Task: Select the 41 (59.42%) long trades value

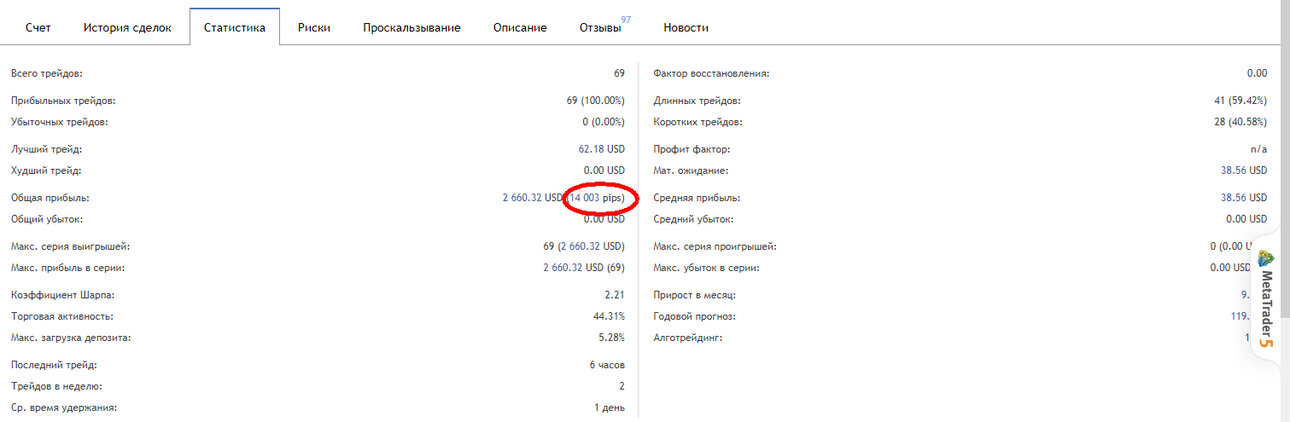Action: pos(1240,101)
